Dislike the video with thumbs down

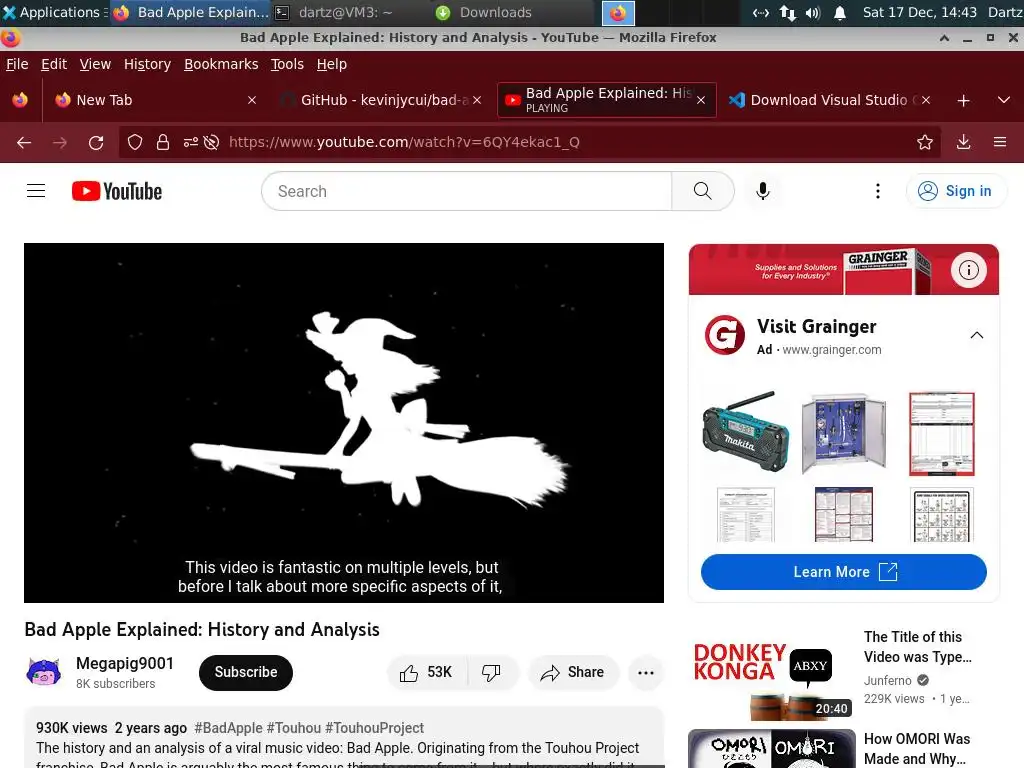pyautogui.click(x=491, y=672)
